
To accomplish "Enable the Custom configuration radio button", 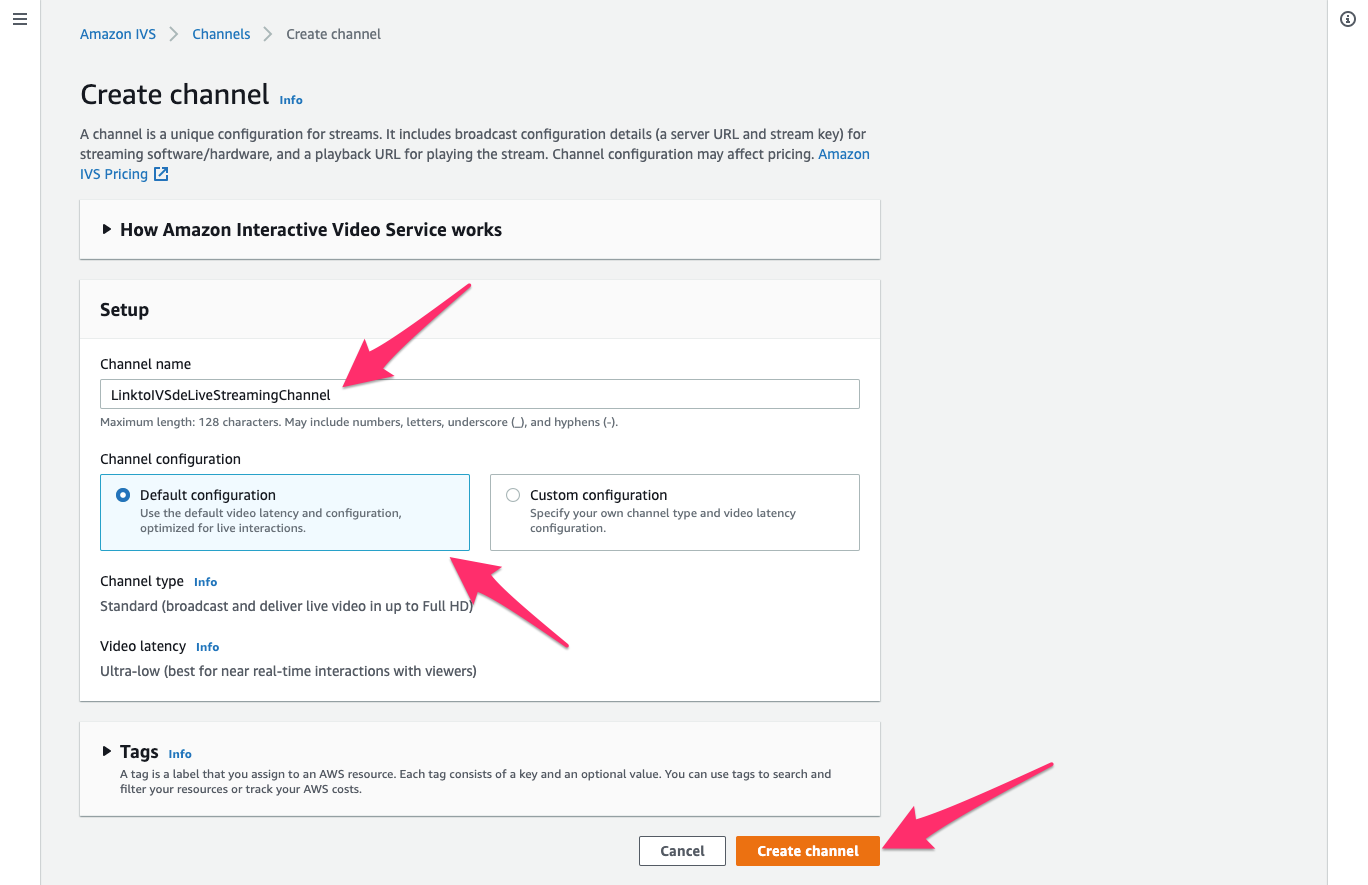I will [x=513, y=494].
